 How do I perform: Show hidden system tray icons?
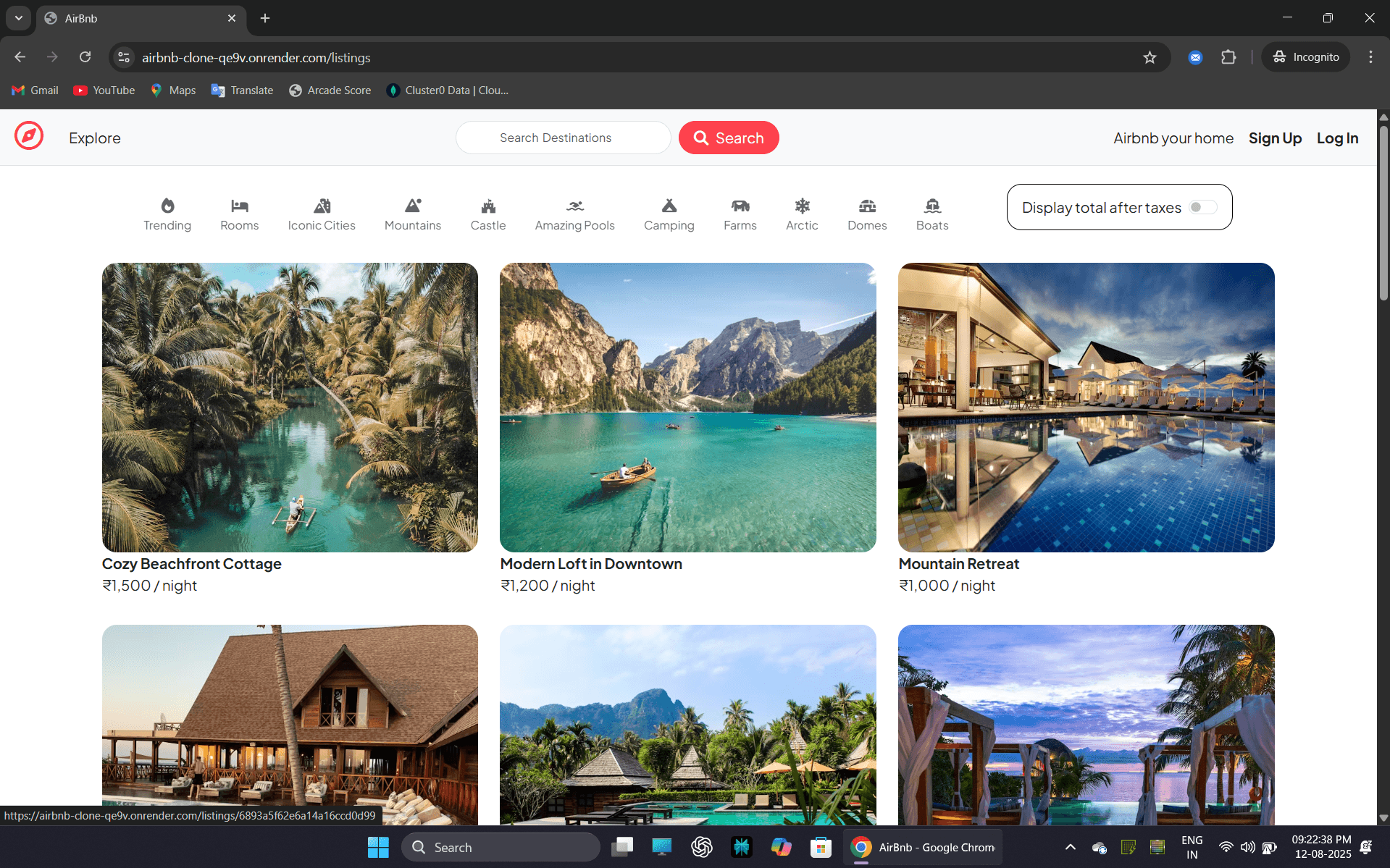click(x=1070, y=847)
